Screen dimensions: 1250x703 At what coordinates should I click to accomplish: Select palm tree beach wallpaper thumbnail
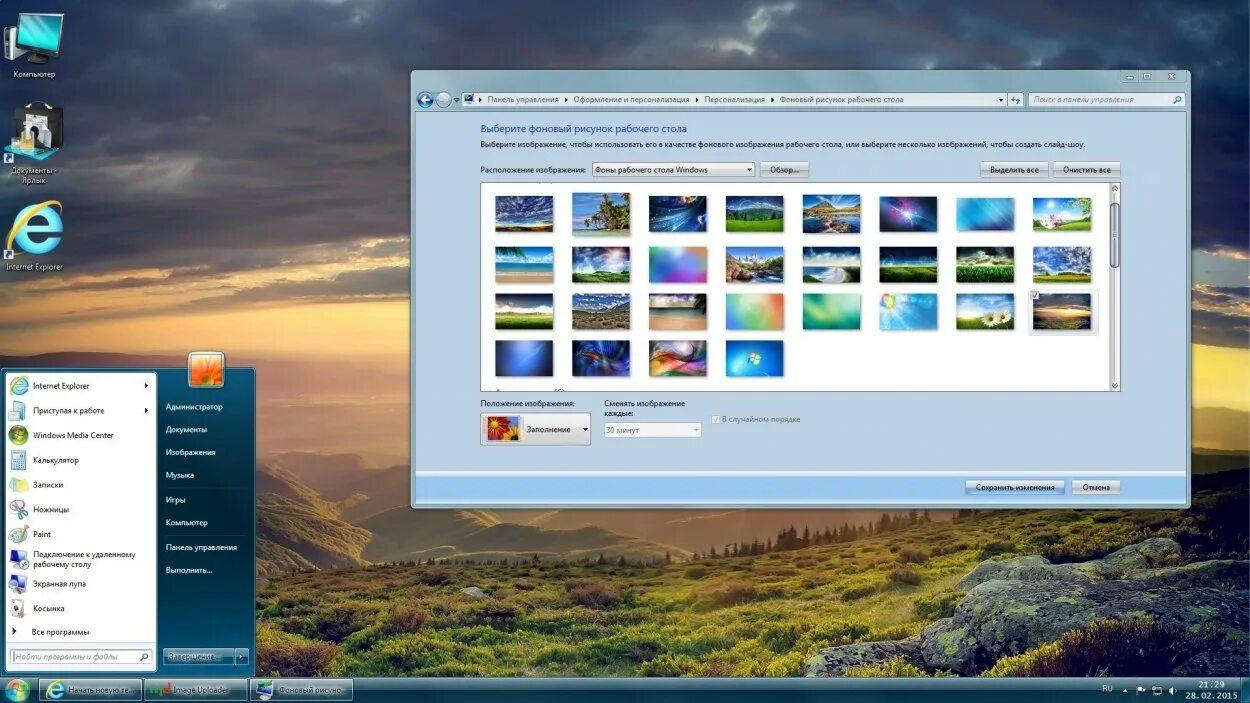pyautogui.click(x=601, y=214)
